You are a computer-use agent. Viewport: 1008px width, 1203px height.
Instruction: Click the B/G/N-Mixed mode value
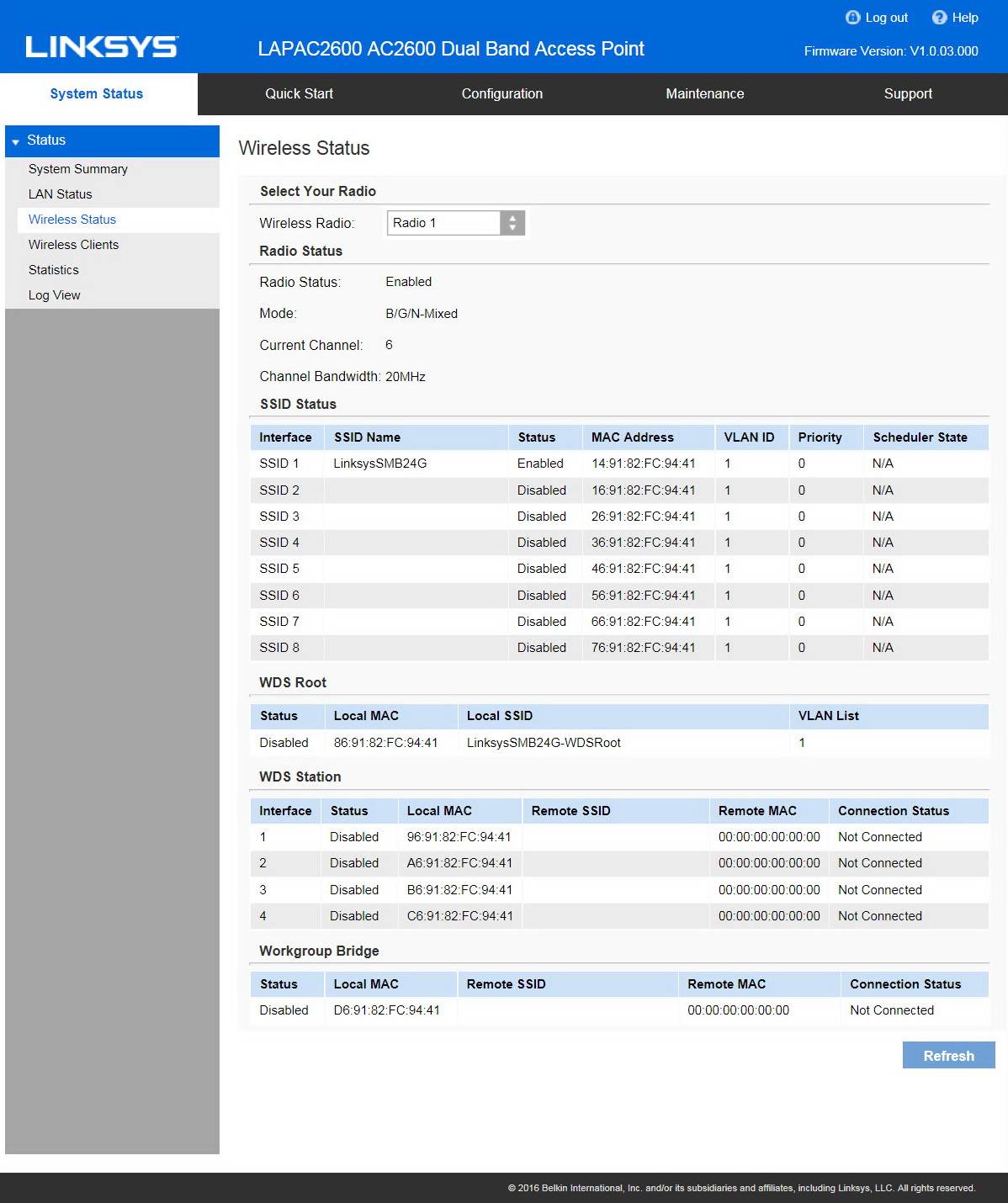pos(422,314)
